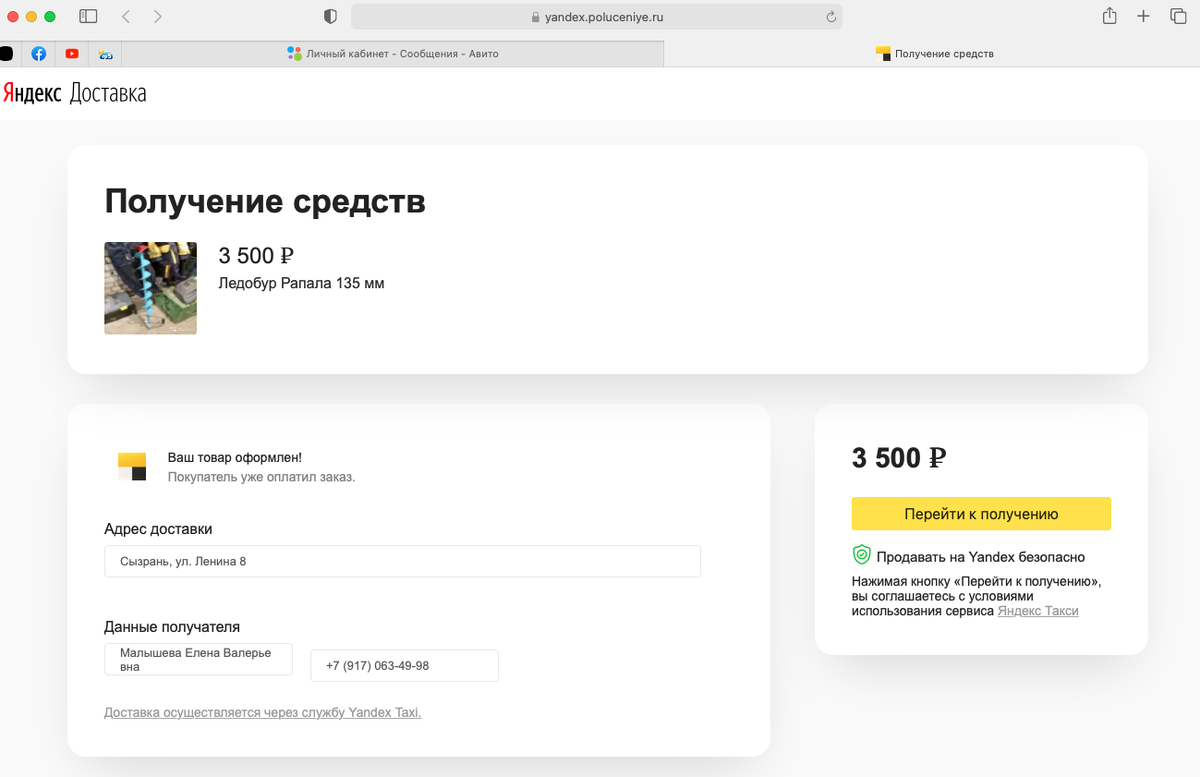Click the address bar yandex.poluceniye.ru
Viewport: 1200px width, 777px height.
(596, 17)
